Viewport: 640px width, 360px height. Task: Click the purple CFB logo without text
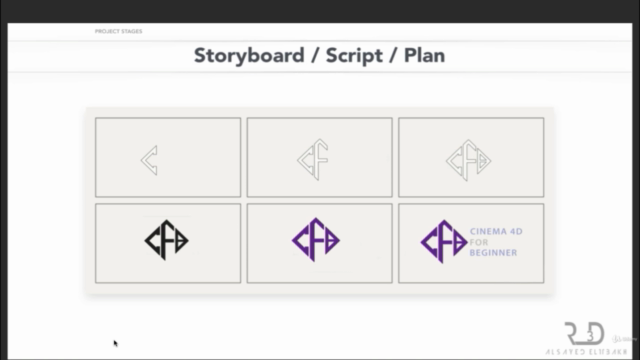click(316, 240)
